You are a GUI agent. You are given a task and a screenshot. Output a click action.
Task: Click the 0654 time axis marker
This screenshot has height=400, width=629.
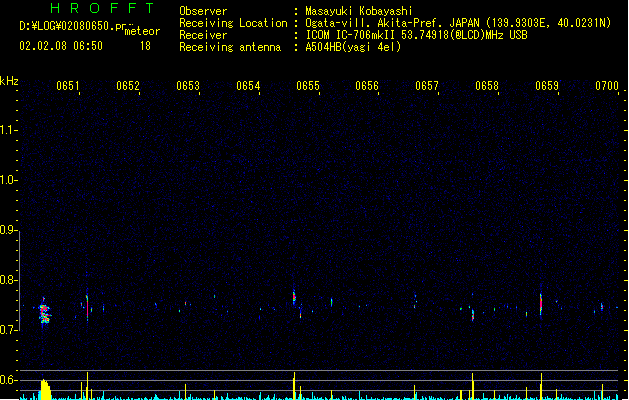[248, 86]
